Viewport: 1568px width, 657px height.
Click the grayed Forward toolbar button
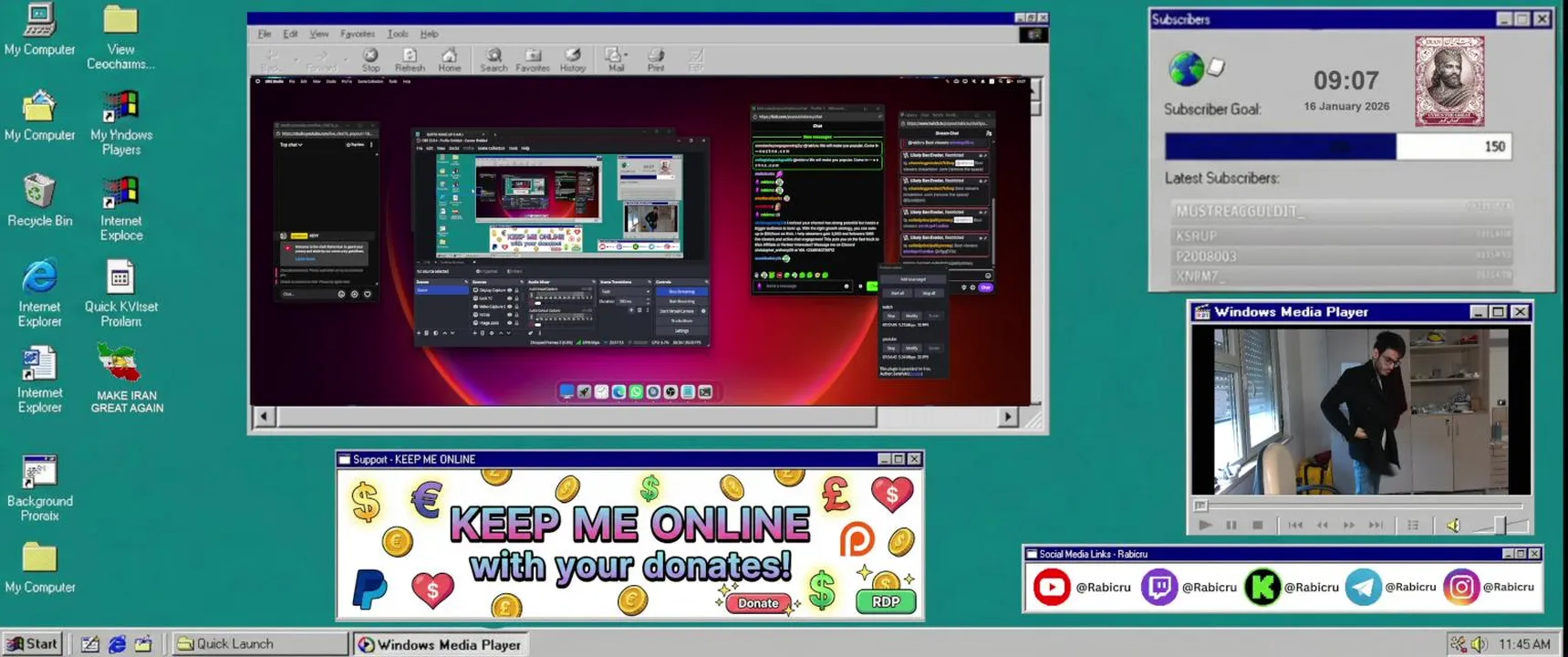tap(320, 60)
